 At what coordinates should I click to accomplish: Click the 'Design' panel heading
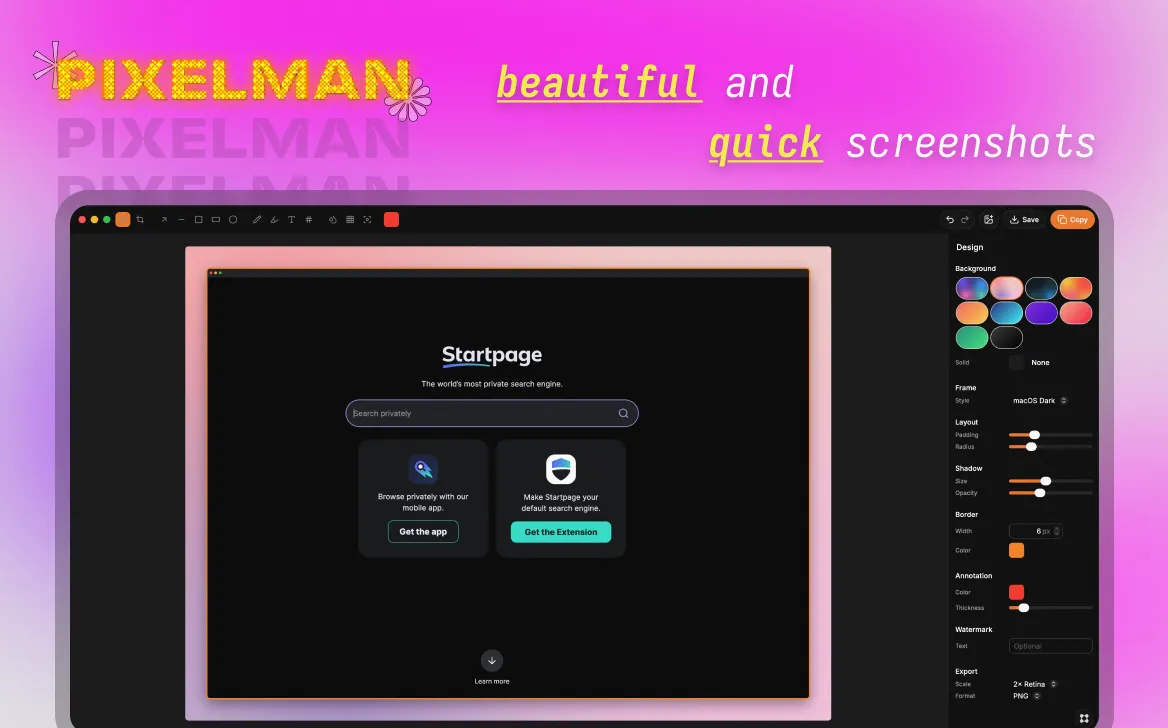click(970, 247)
